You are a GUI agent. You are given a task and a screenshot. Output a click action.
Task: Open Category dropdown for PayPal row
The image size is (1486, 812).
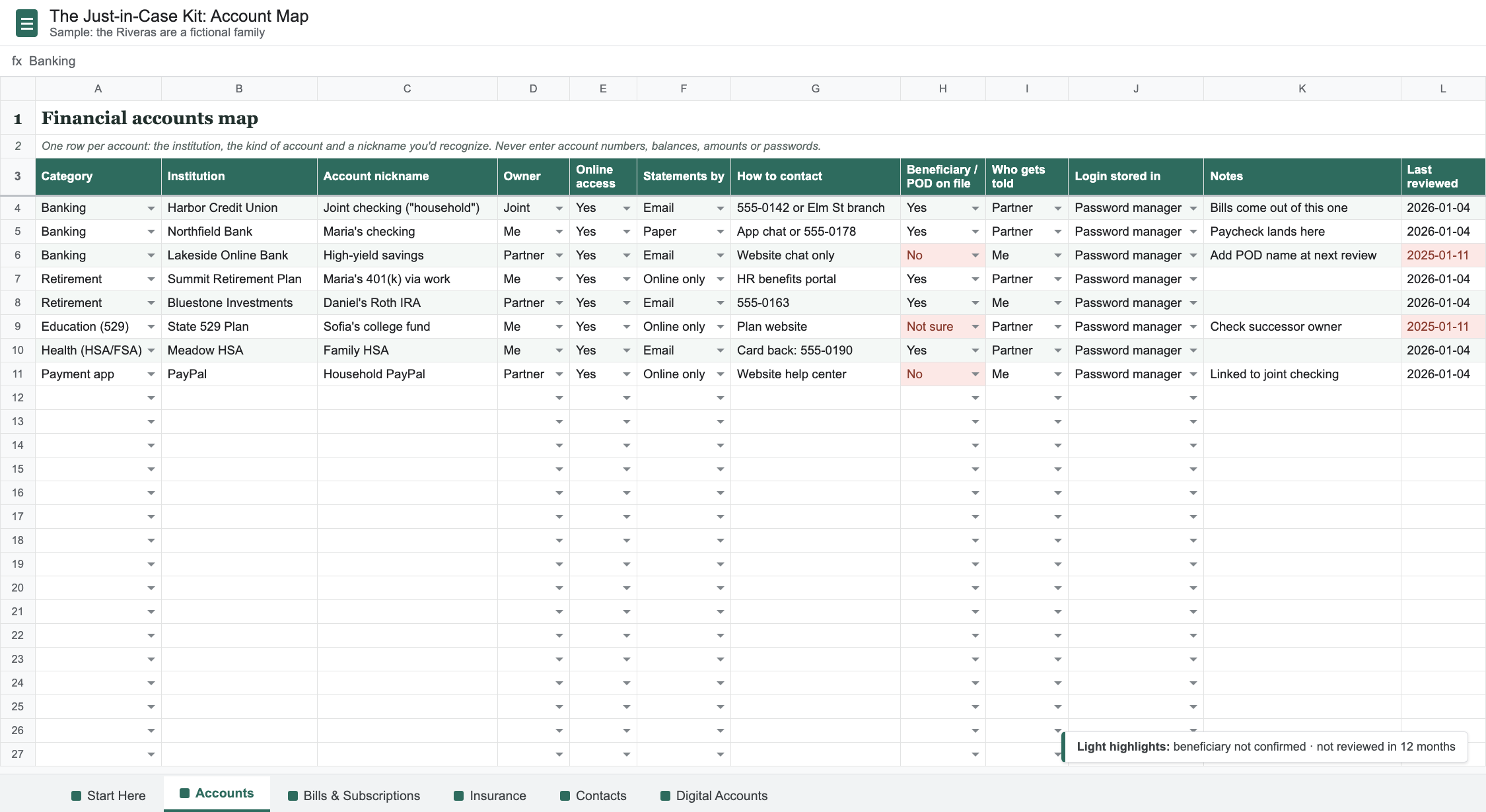[x=151, y=374]
